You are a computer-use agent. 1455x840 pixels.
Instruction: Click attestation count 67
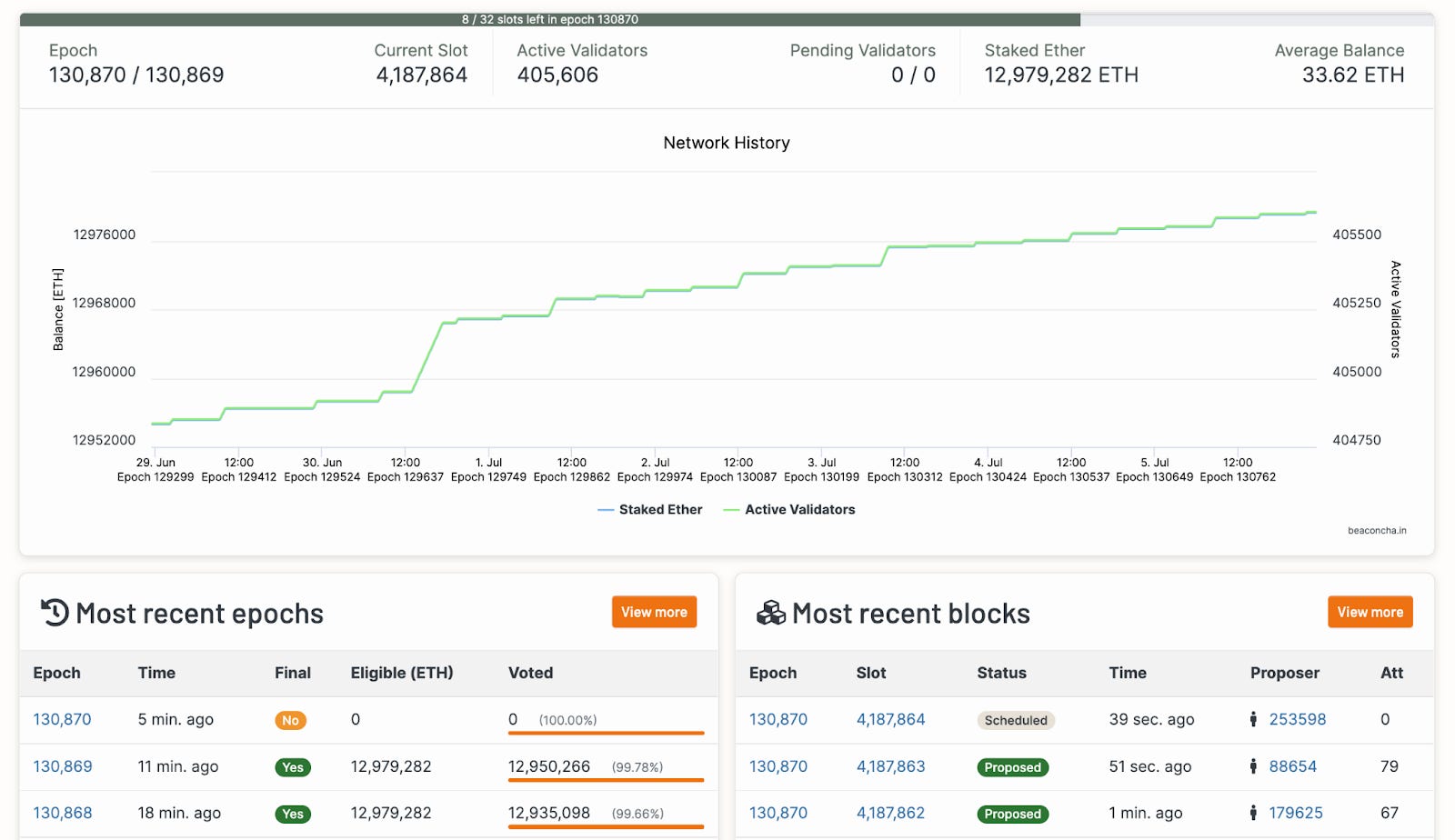point(1389,813)
